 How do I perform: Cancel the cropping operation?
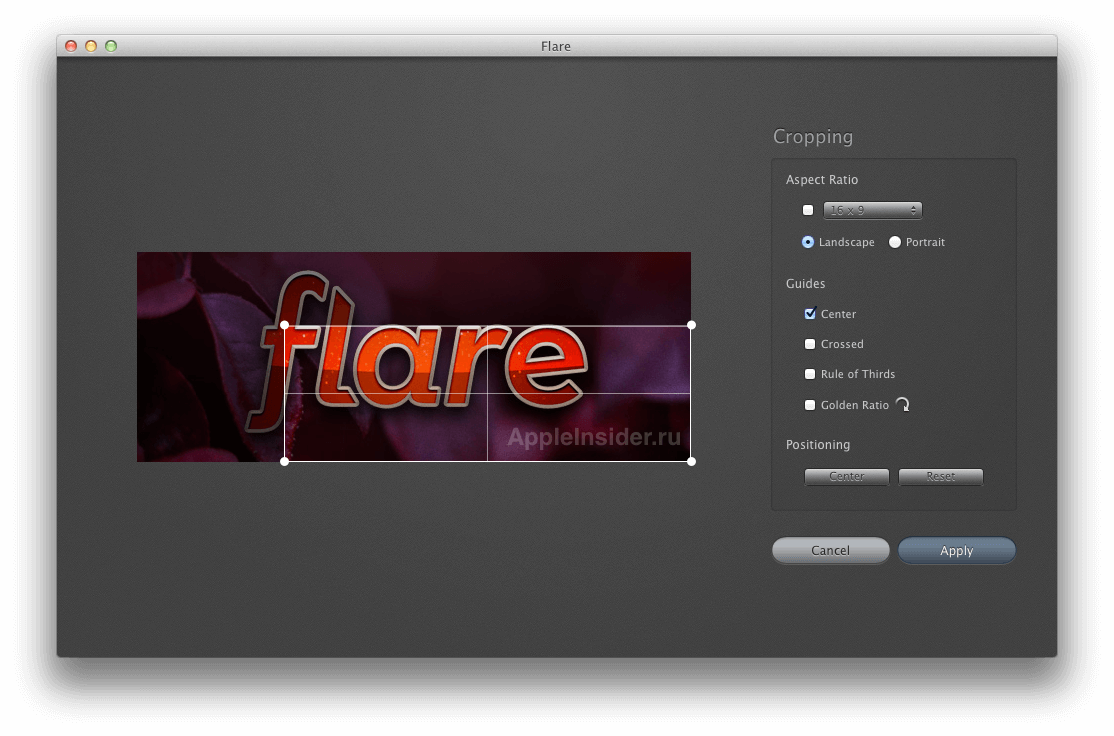click(x=830, y=550)
